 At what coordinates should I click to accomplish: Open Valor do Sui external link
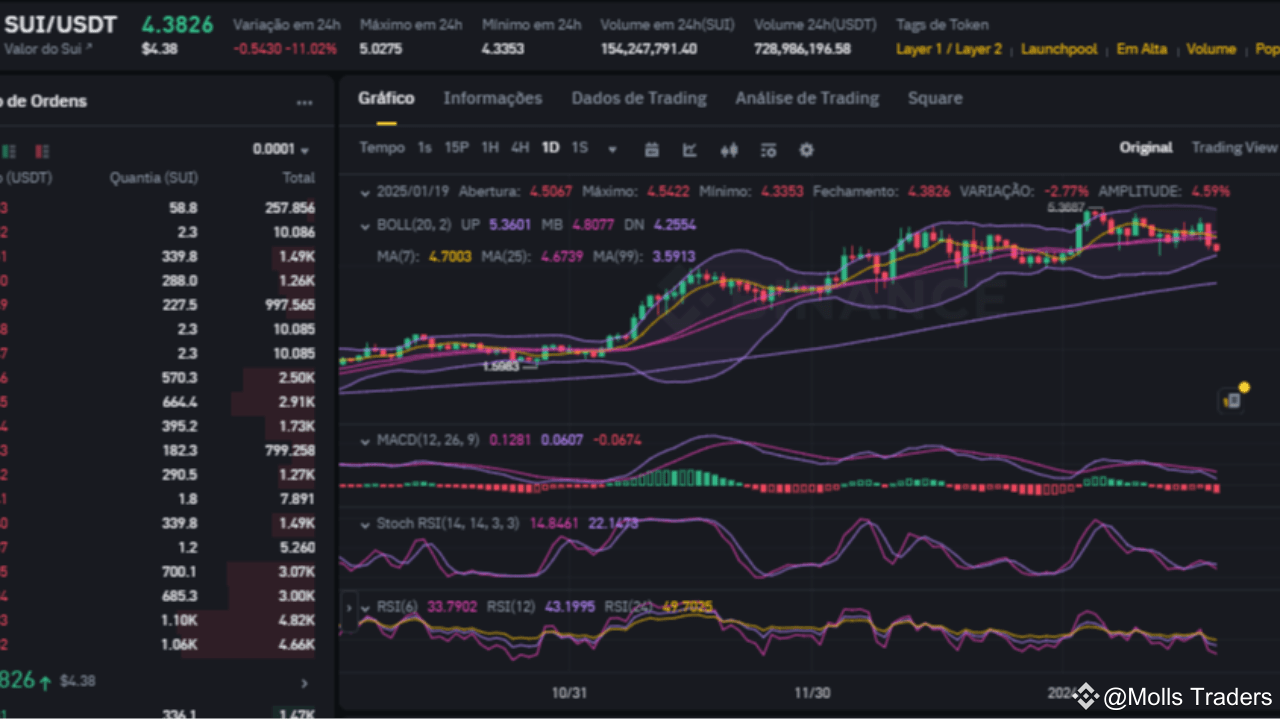point(47,48)
